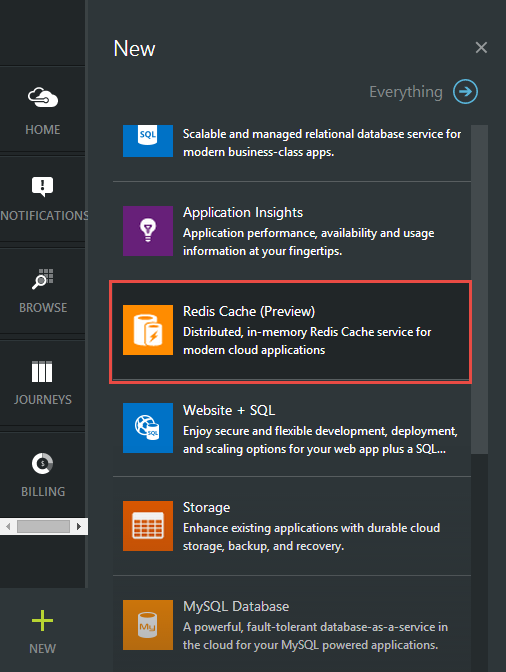Open the Billing dollar icon
The image size is (506, 672).
(x=42, y=463)
